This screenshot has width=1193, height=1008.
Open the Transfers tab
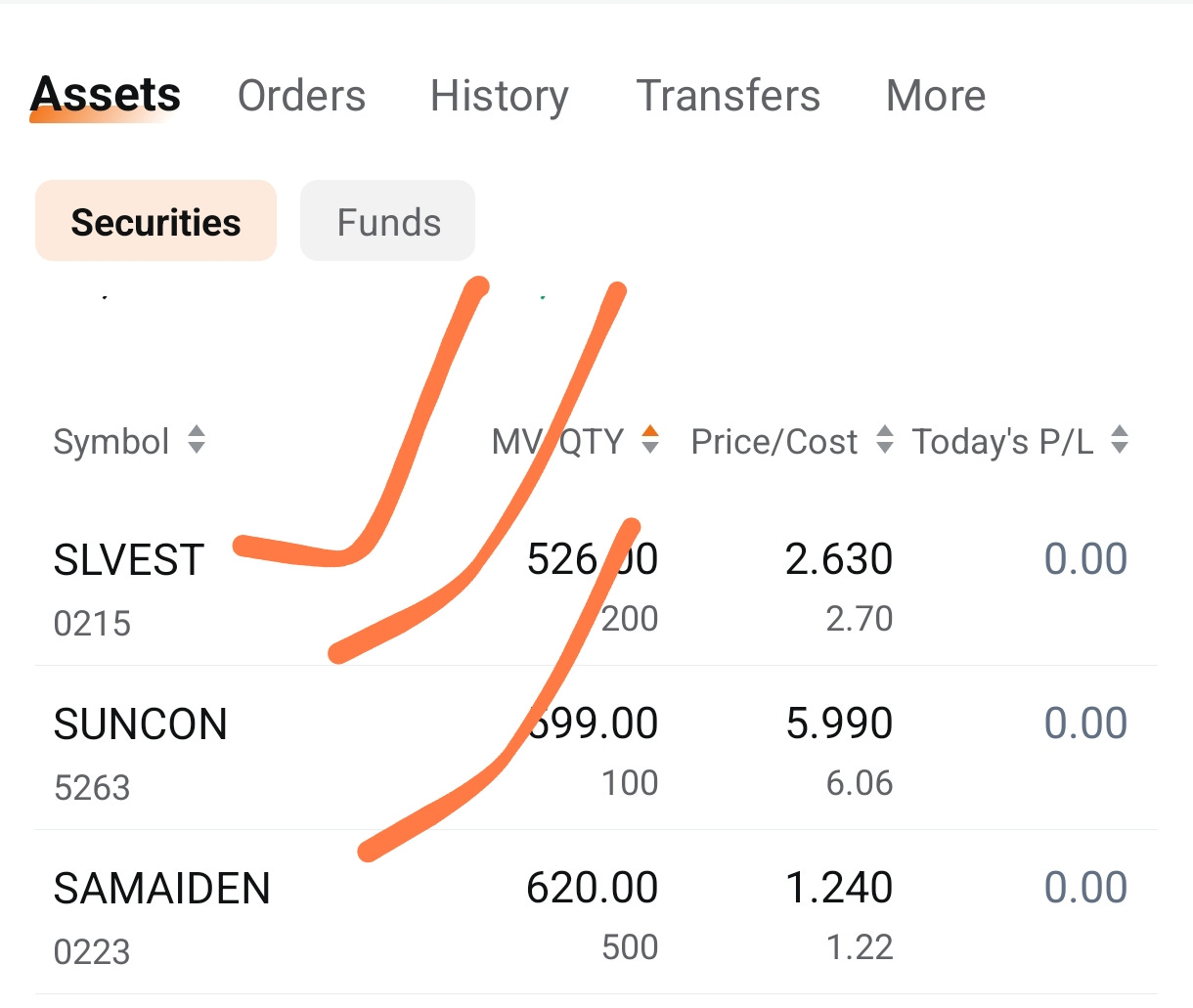click(729, 96)
